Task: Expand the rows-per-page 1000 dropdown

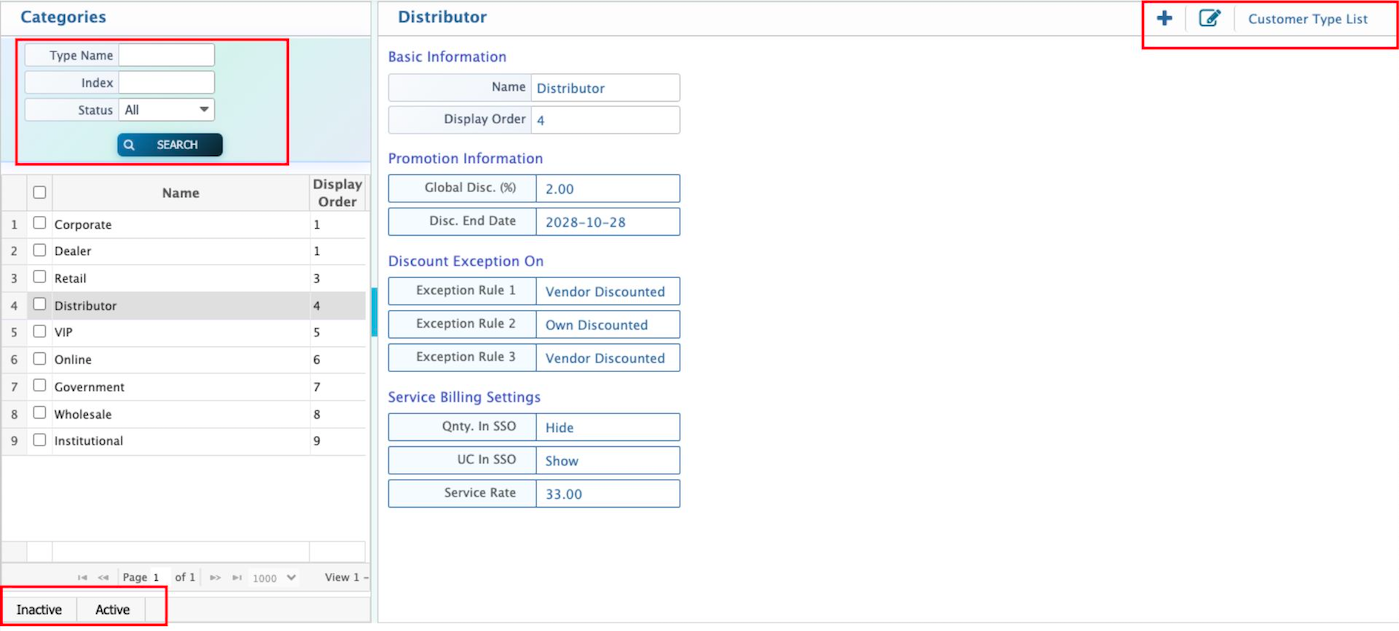Action: (274, 578)
